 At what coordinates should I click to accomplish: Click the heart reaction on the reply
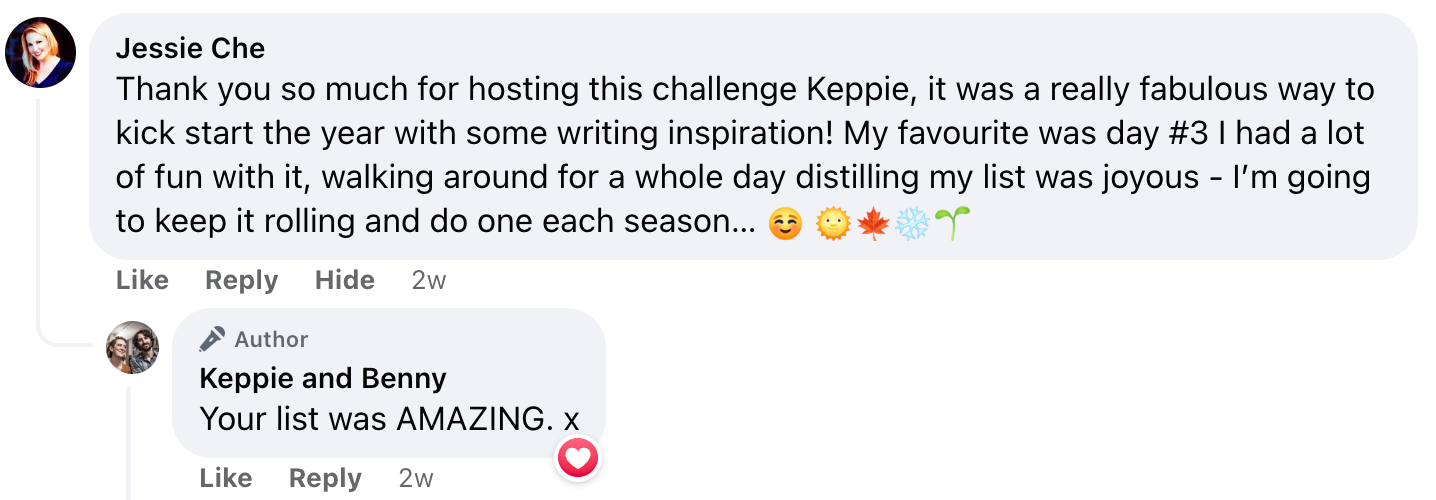(x=578, y=459)
